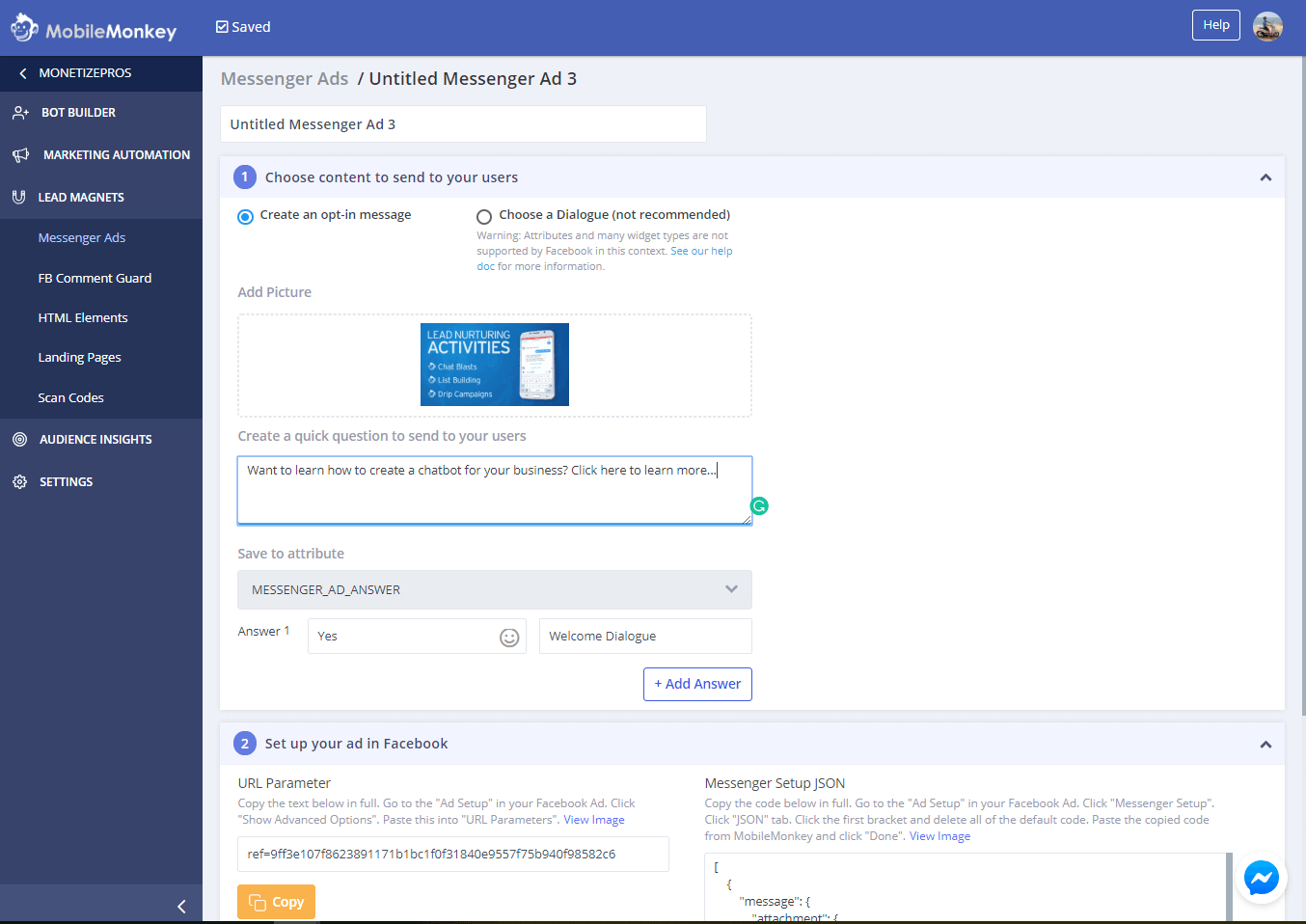Click the Settings gear icon
The height and width of the screenshot is (924, 1306).
[x=19, y=481]
